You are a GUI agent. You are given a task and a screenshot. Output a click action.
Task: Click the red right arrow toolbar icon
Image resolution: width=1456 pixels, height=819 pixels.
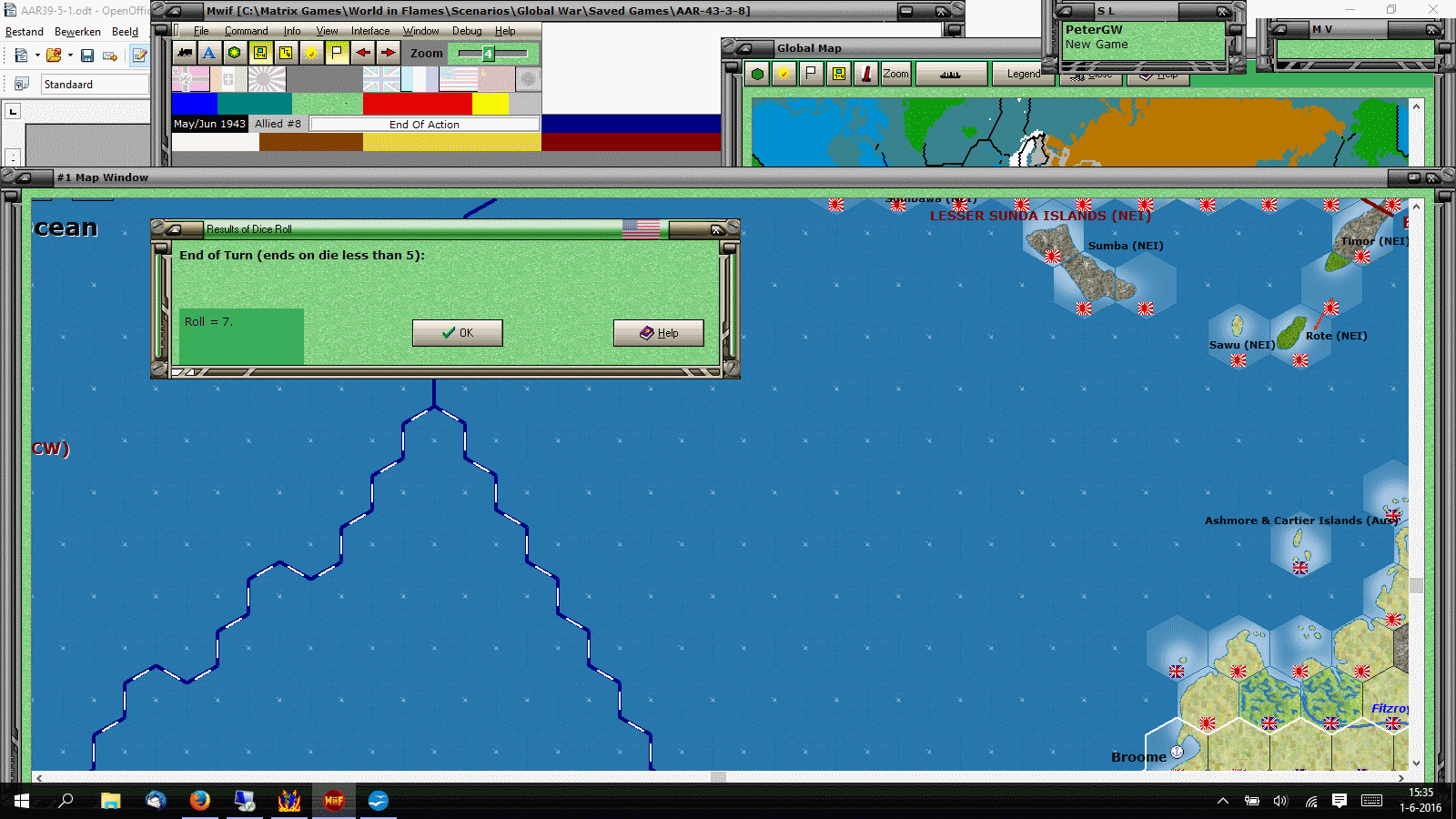[x=388, y=53]
